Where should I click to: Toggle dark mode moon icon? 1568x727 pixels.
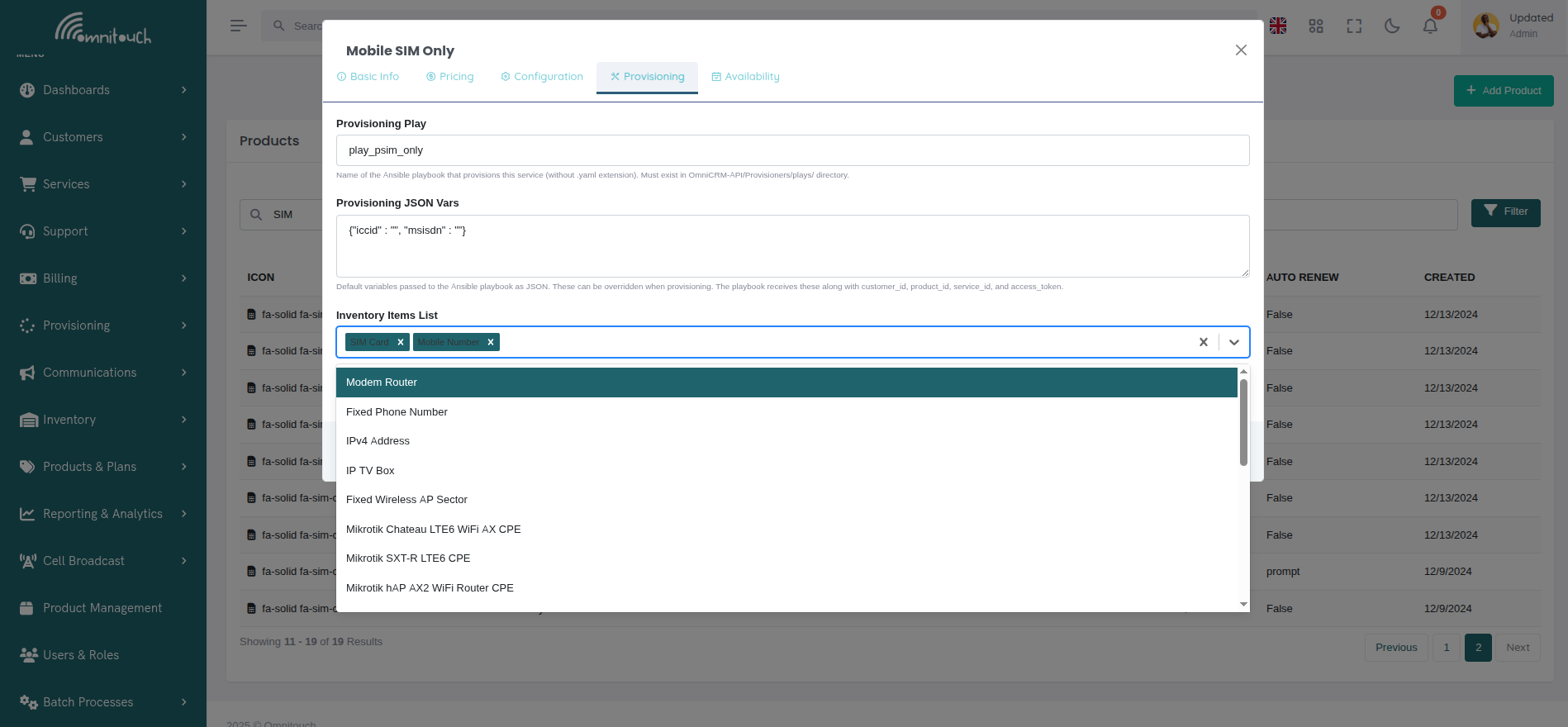[x=1392, y=26]
